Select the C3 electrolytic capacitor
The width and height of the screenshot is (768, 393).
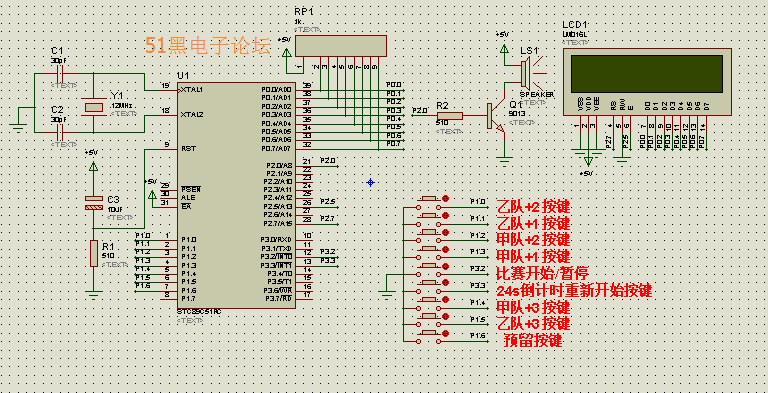[x=93, y=203]
